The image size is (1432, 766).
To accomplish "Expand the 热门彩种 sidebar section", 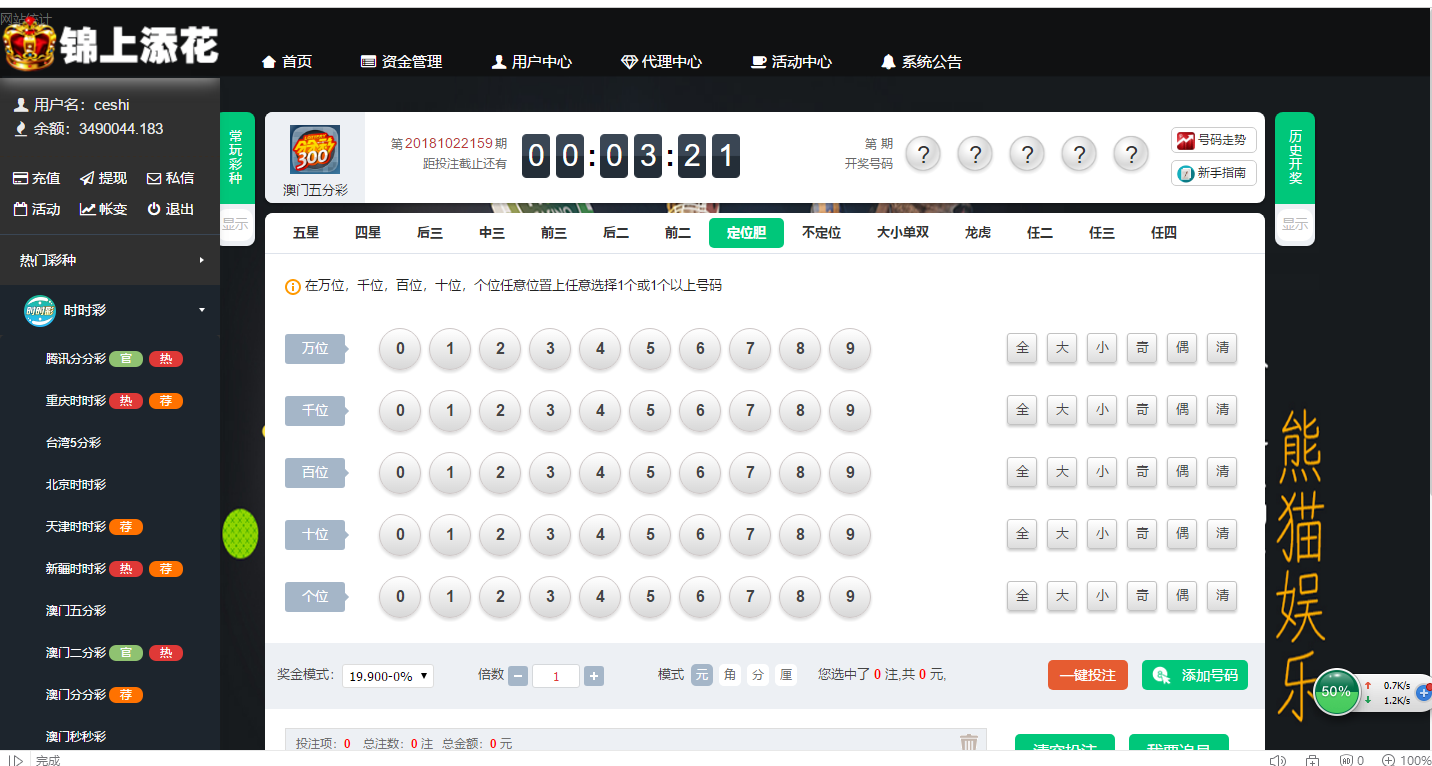I will click(x=110, y=260).
